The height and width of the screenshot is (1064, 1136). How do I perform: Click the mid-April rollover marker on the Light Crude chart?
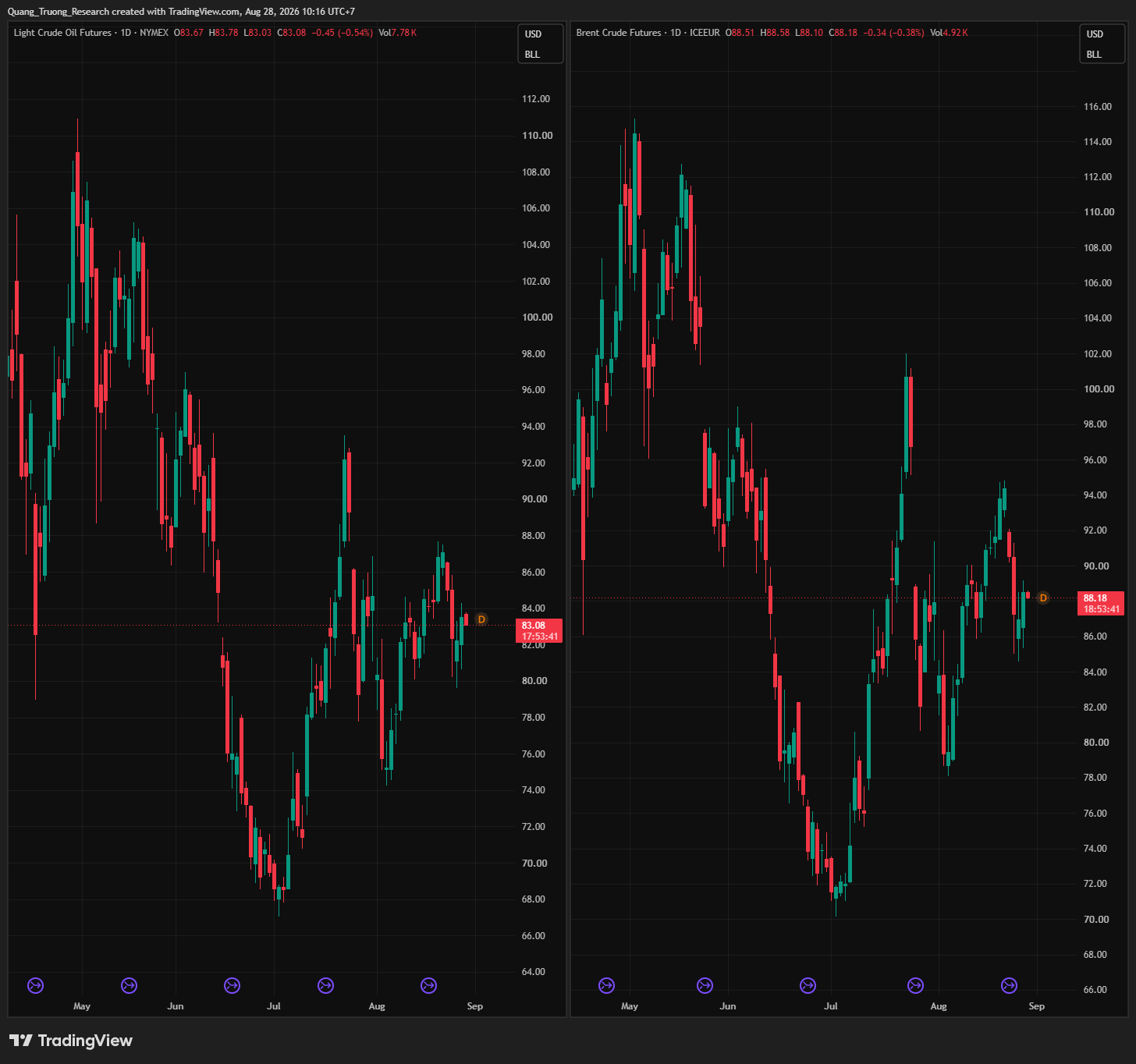(x=35, y=986)
